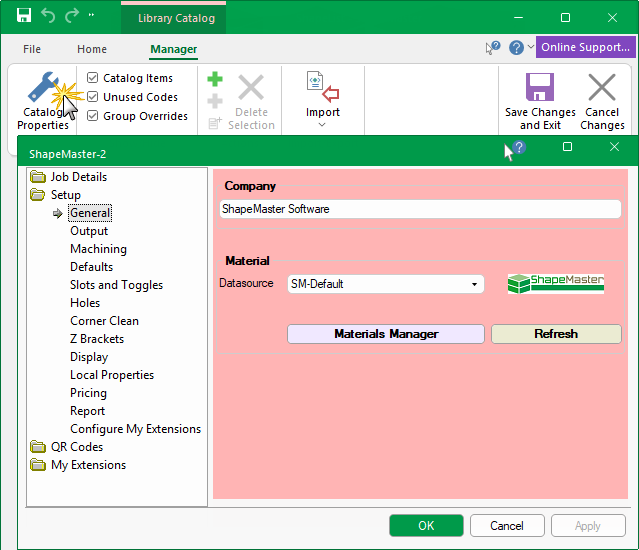The image size is (639, 550).
Task: Click Save Changes and Exit floppy icon
Action: tap(540, 88)
